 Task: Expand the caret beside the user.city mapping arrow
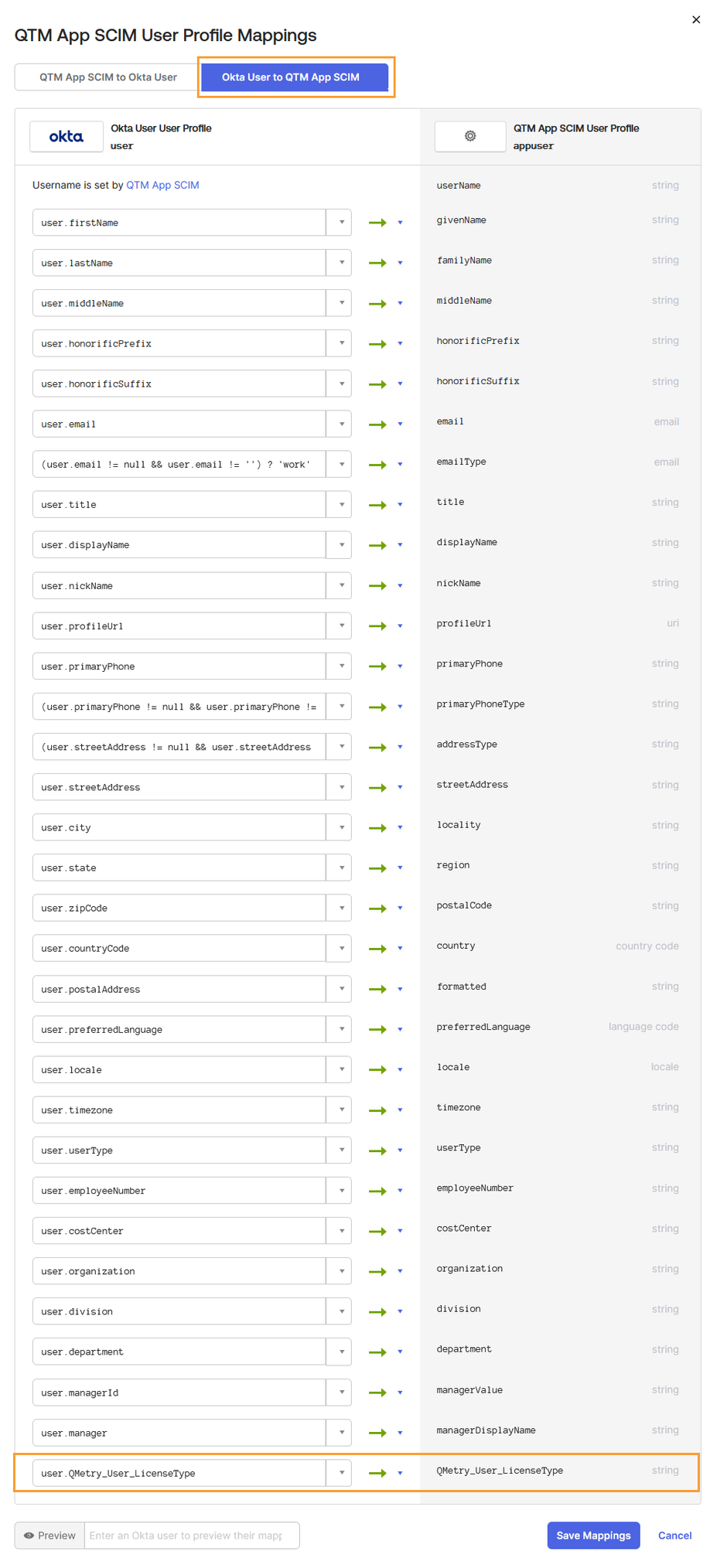400,827
